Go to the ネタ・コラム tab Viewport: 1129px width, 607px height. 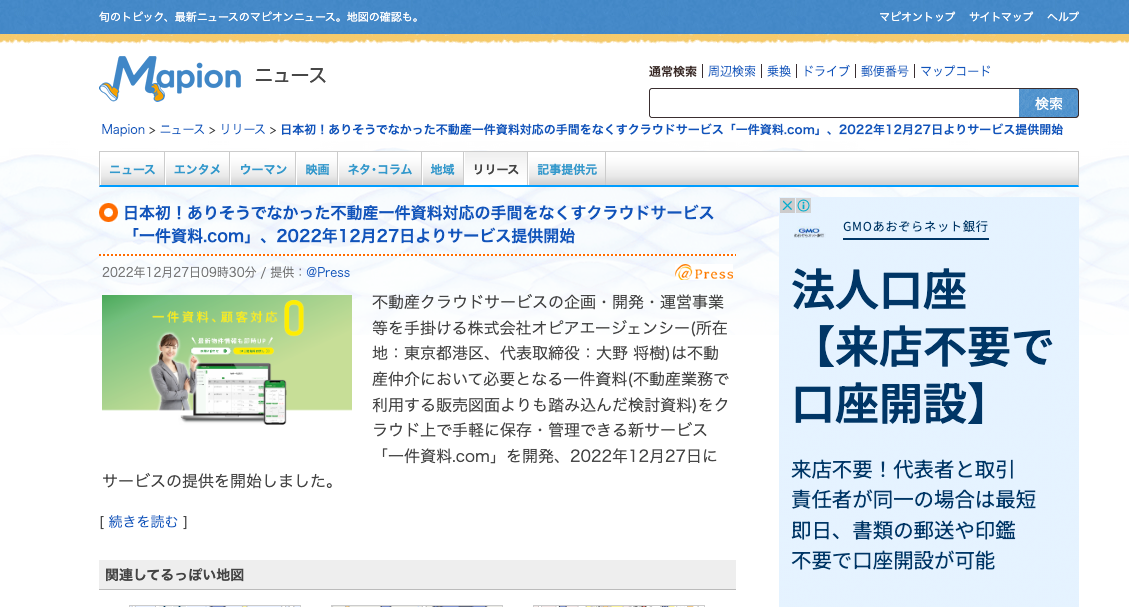(x=379, y=169)
